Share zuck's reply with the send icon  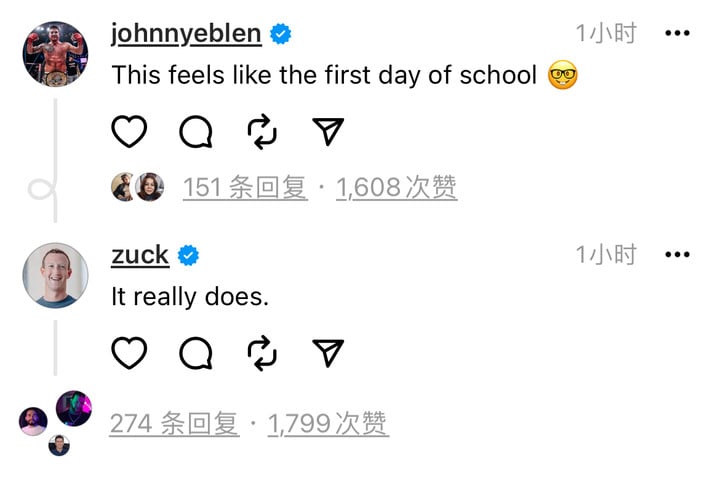[328, 352]
